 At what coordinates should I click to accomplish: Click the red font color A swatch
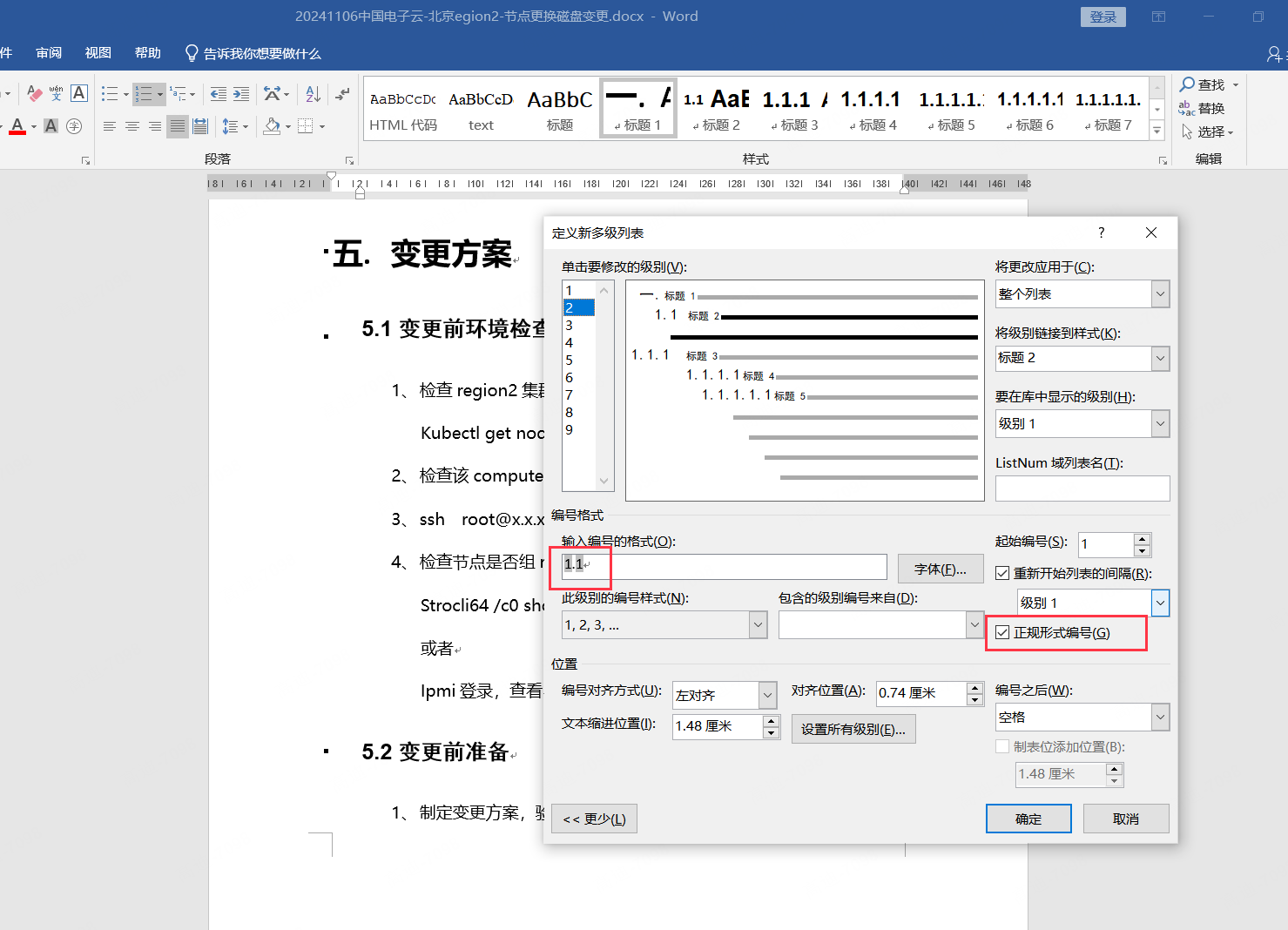coord(17,126)
